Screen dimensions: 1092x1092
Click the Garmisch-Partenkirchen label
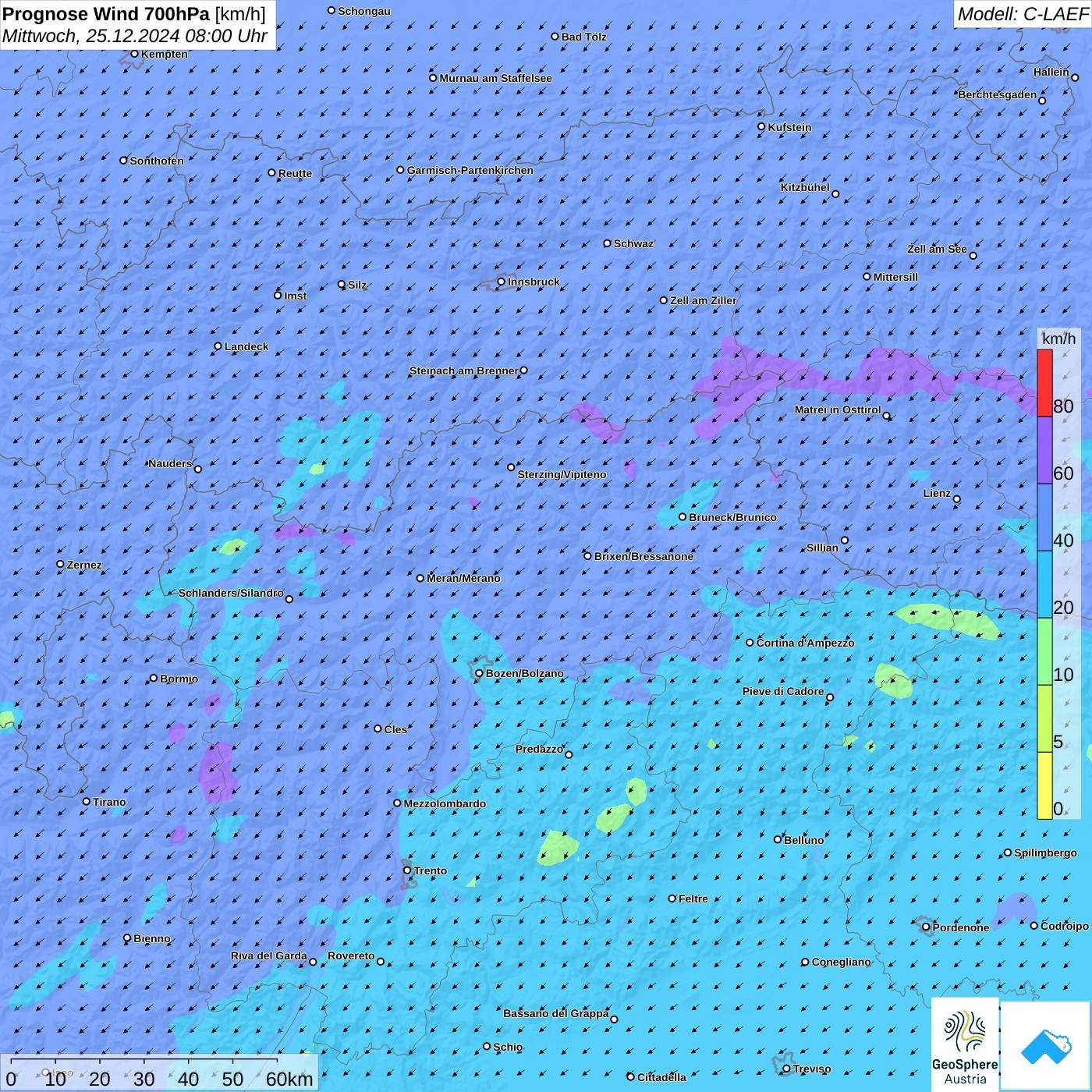470,170
